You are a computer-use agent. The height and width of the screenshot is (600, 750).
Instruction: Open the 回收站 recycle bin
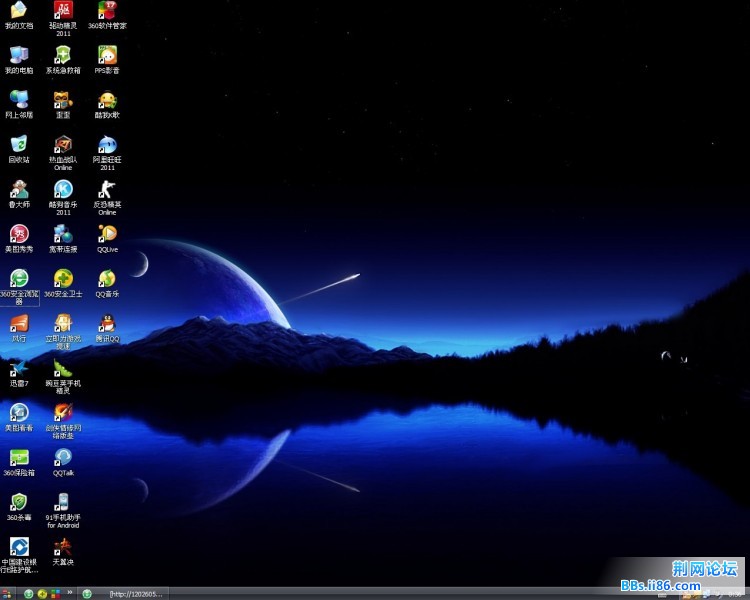coord(19,144)
